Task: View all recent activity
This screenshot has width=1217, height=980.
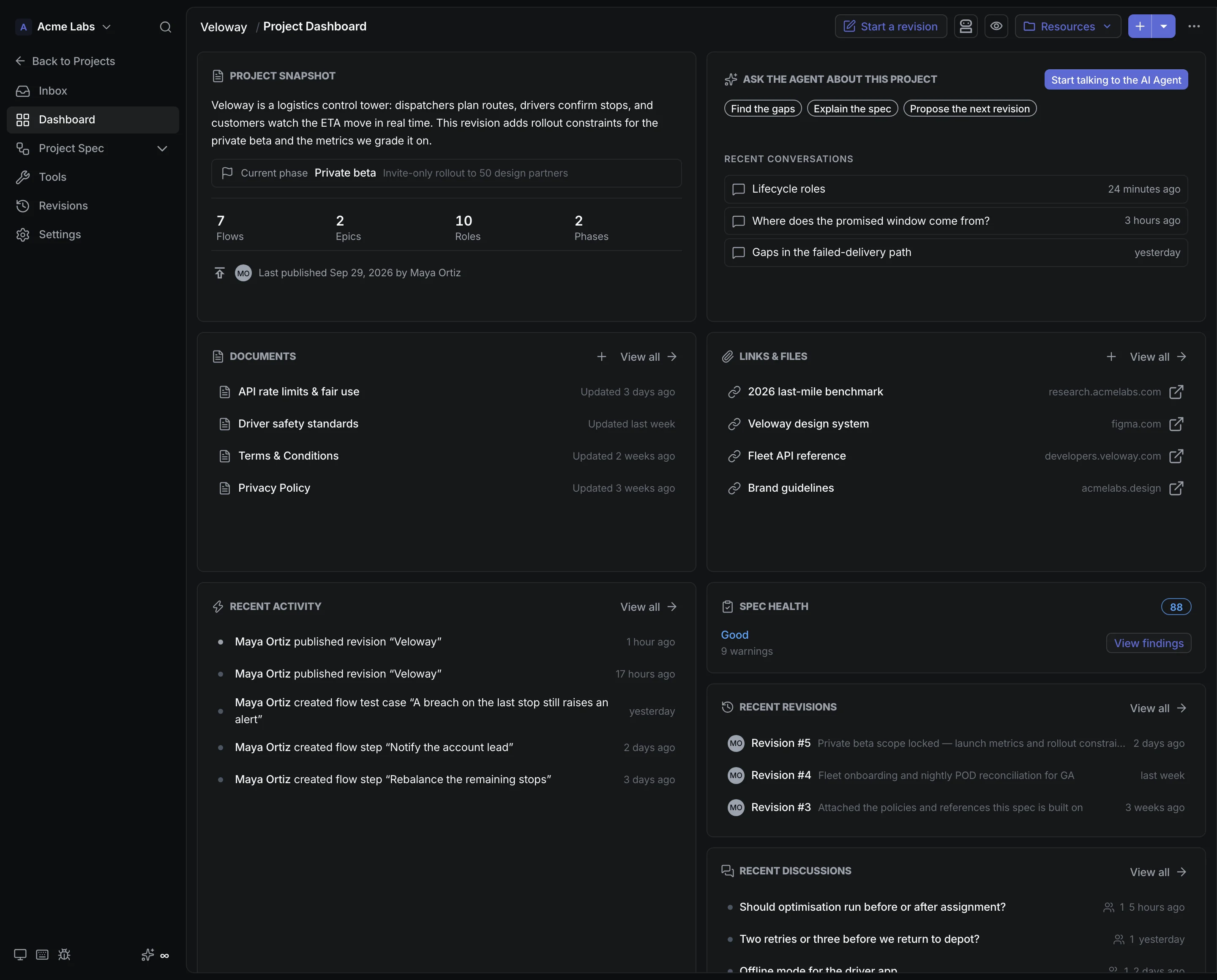Action: [648, 607]
